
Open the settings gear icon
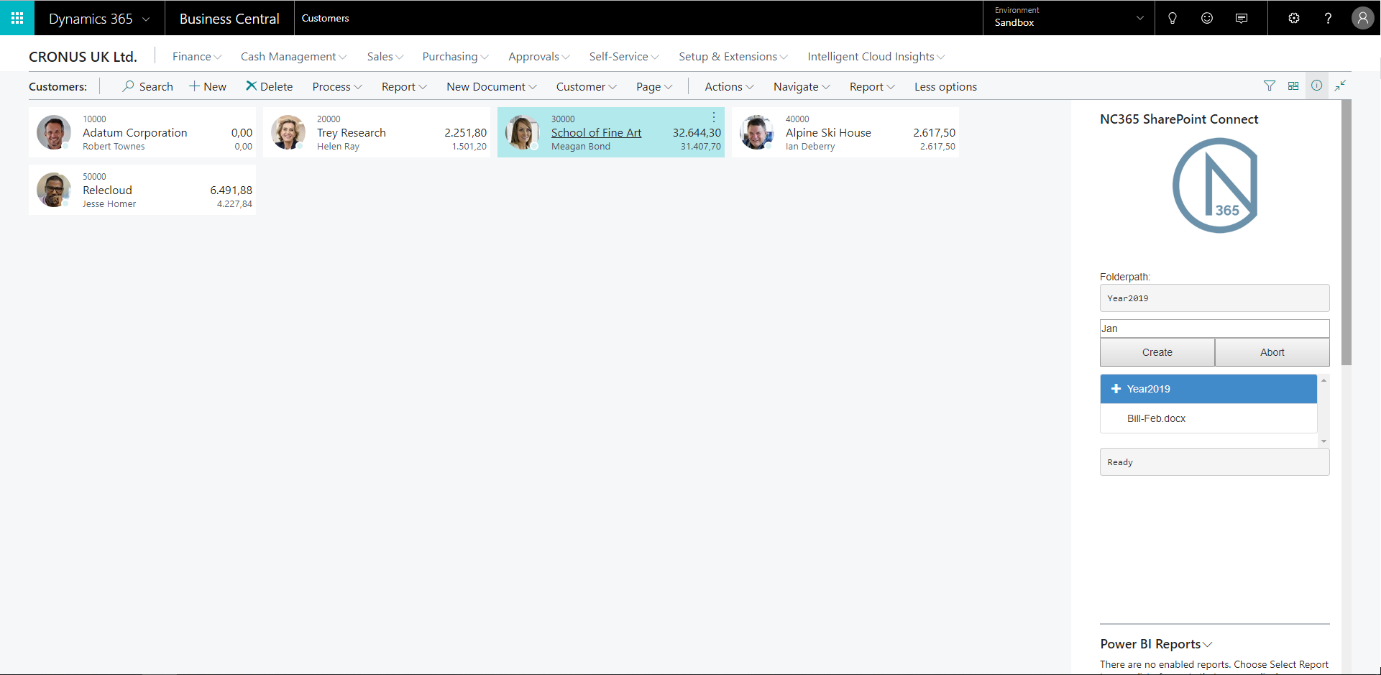coord(1294,18)
